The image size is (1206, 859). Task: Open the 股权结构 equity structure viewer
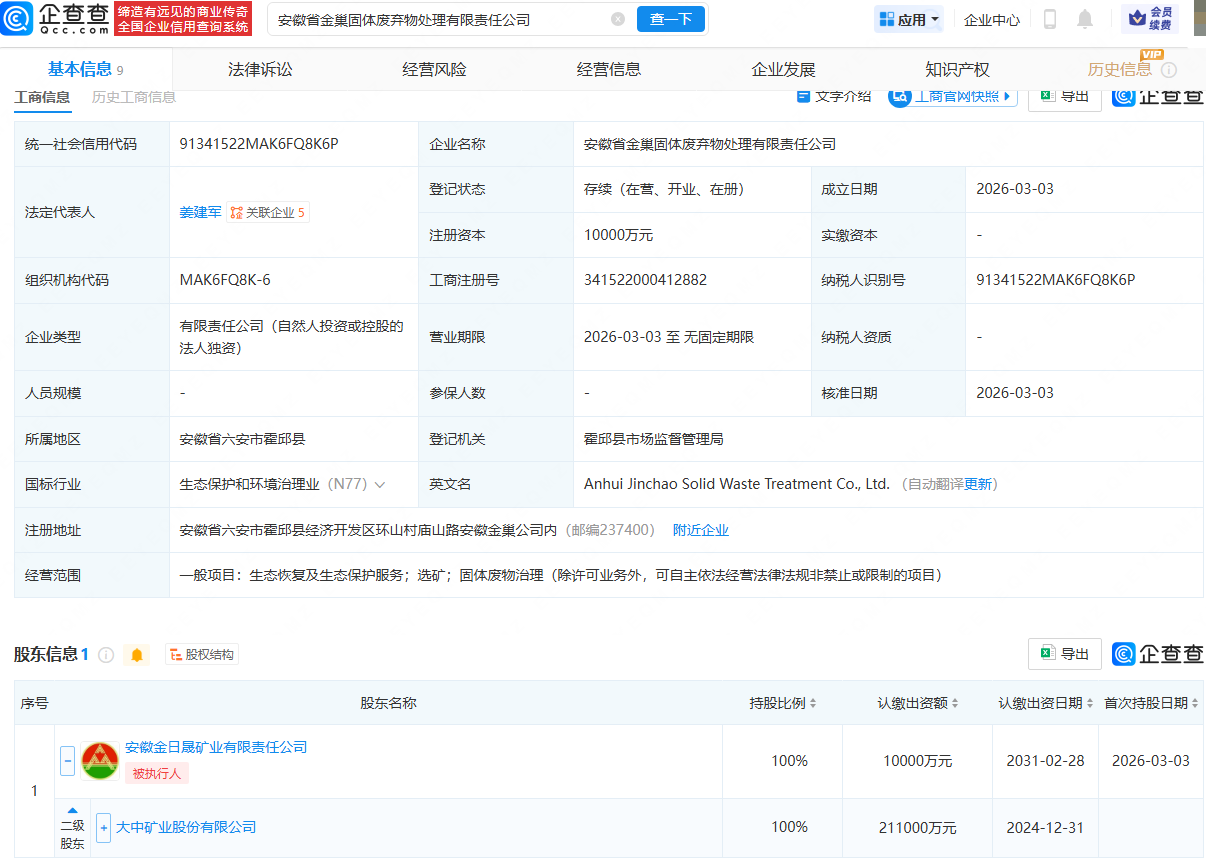pyautogui.click(x=201, y=654)
